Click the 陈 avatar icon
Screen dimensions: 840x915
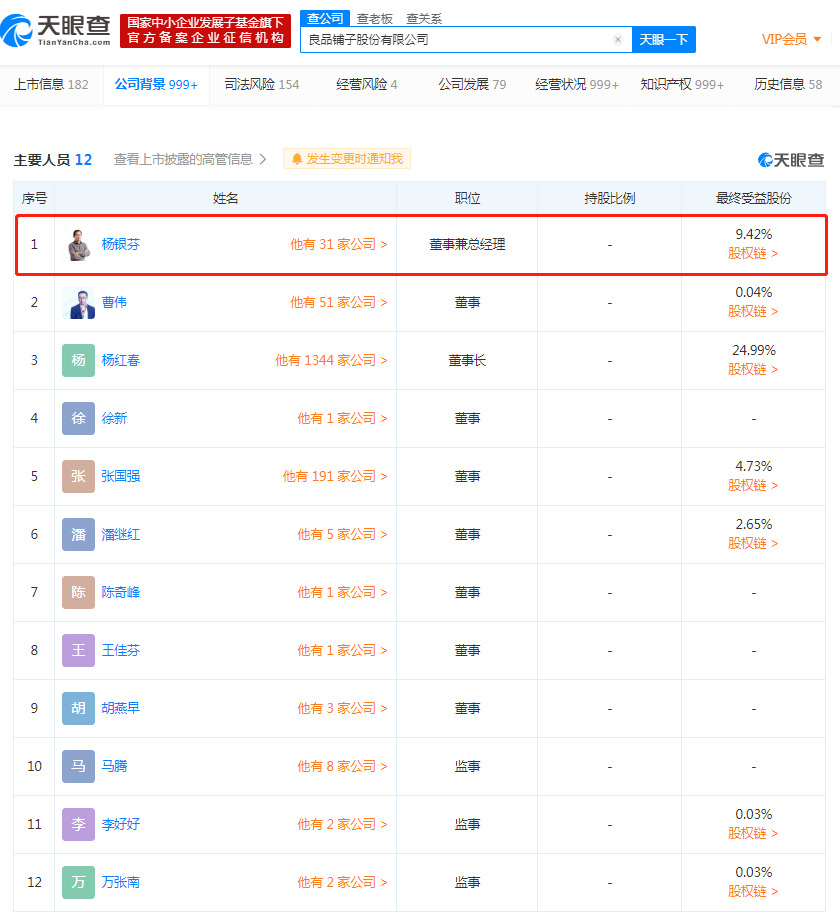[79, 592]
